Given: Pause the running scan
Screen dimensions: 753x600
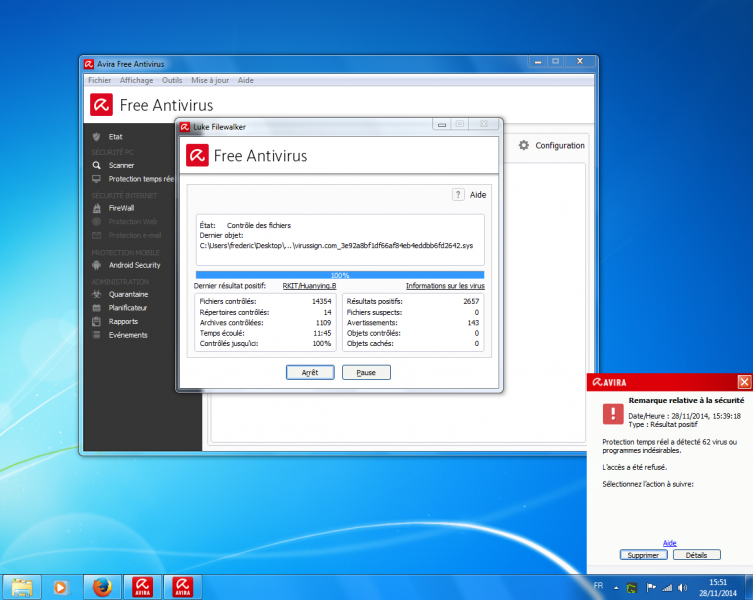Looking at the screenshot, I should point(366,372).
